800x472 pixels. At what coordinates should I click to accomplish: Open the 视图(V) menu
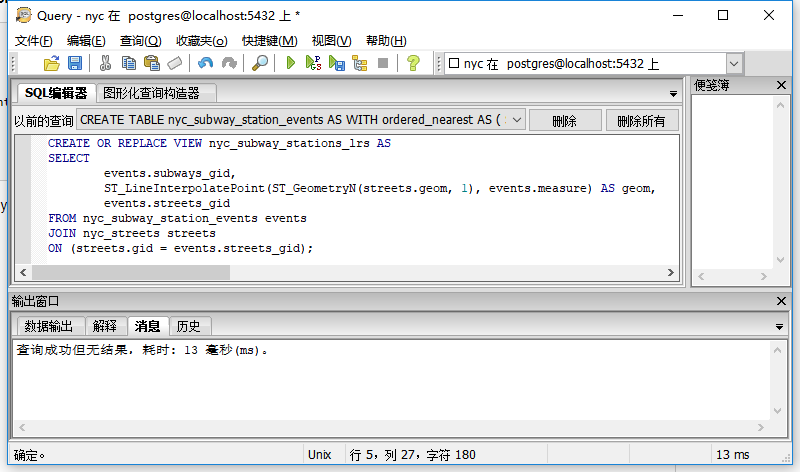(x=332, y=41)
